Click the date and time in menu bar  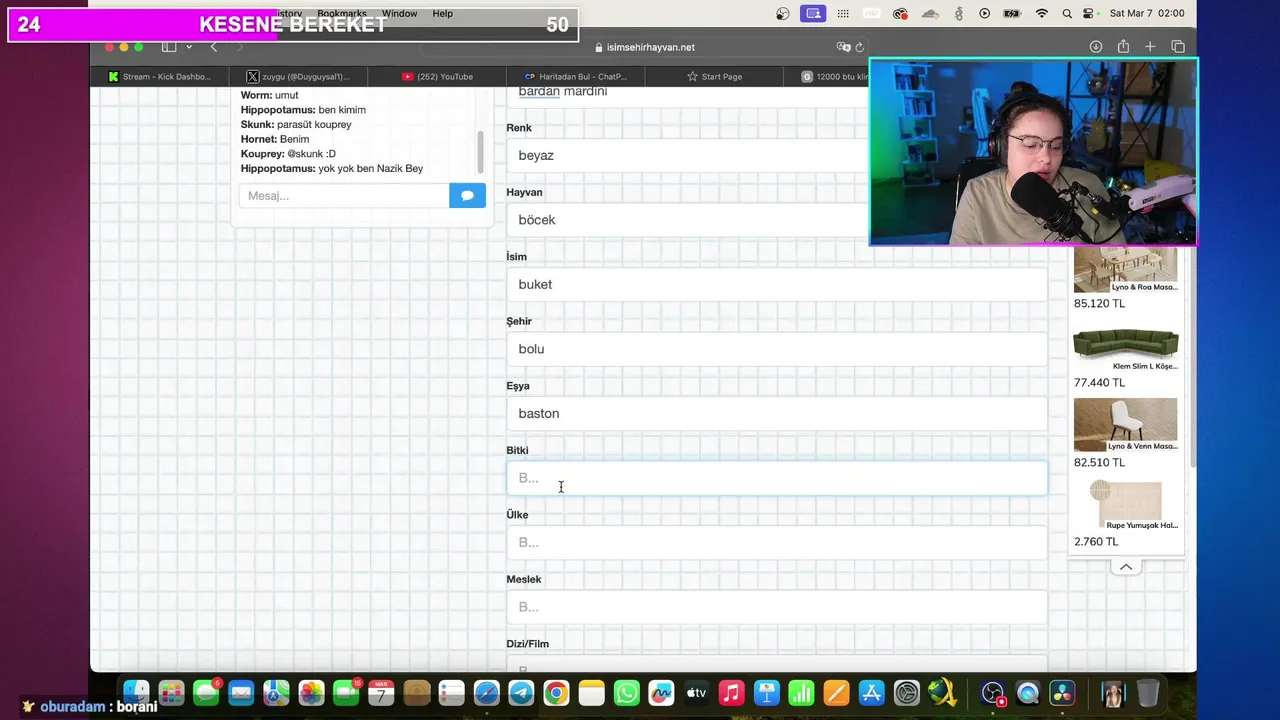coord(1146,14)
